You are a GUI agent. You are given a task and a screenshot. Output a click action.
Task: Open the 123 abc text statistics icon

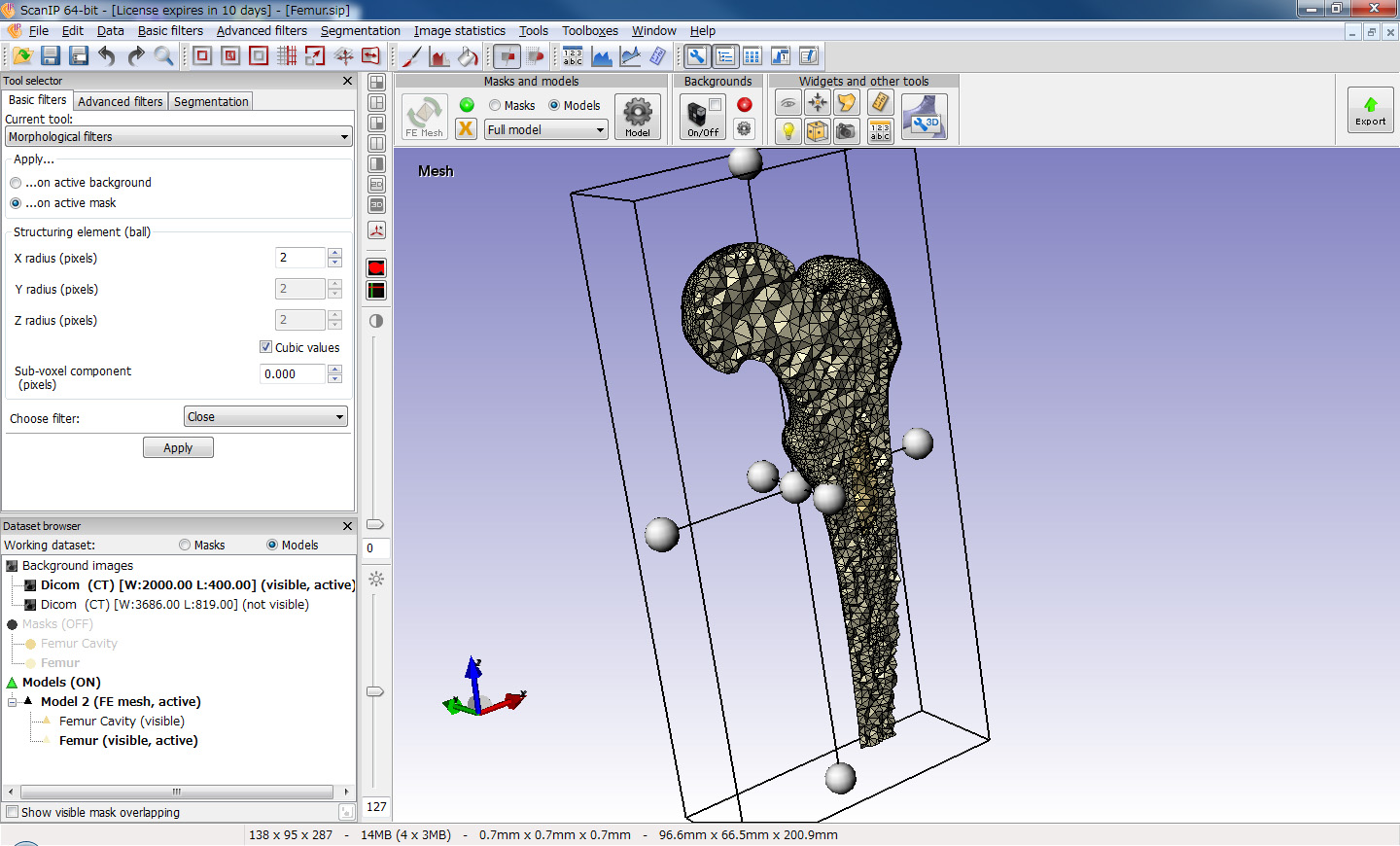tap(573, 56)
